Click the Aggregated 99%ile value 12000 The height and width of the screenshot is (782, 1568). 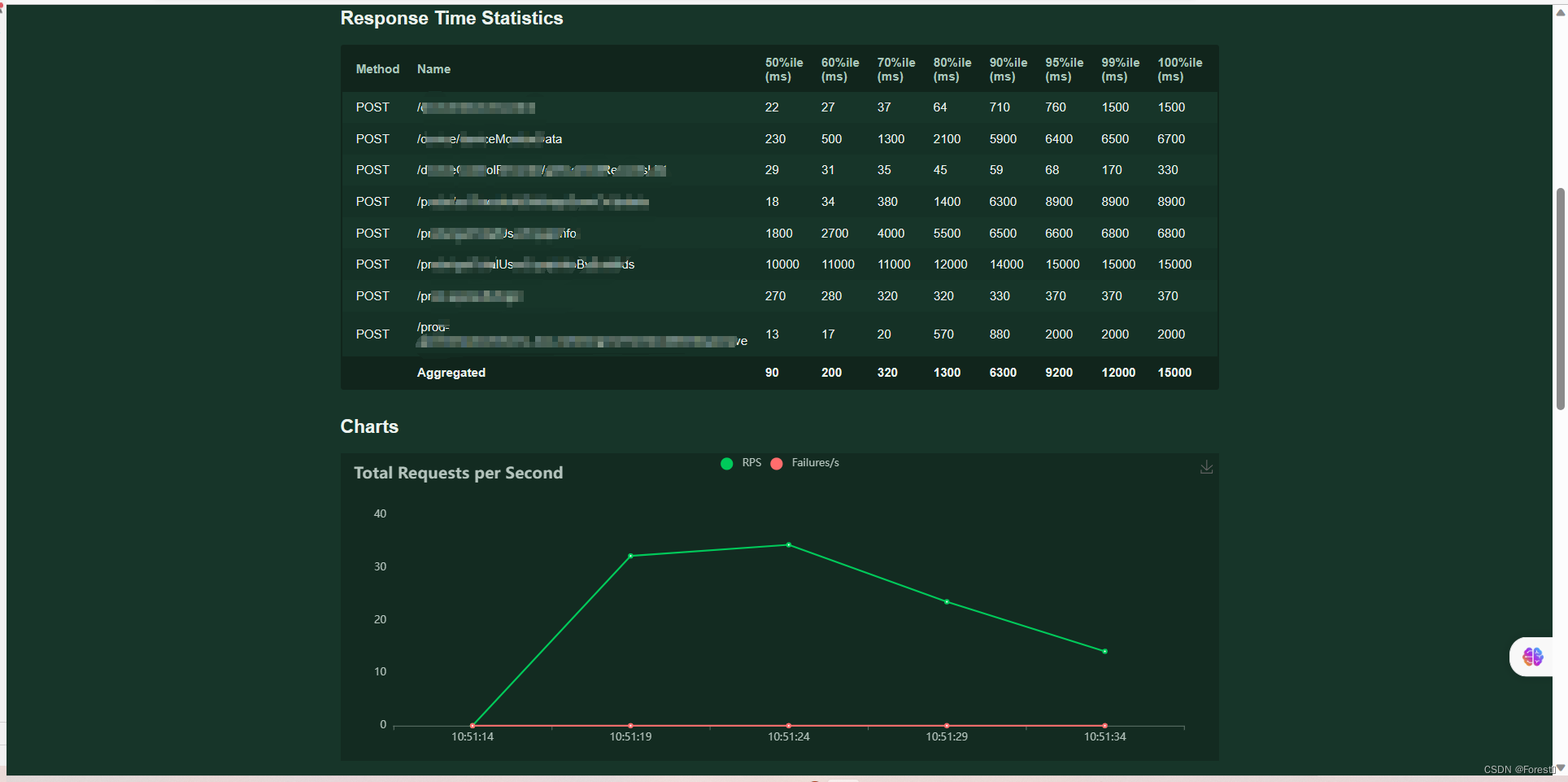tap(1118, 373)
